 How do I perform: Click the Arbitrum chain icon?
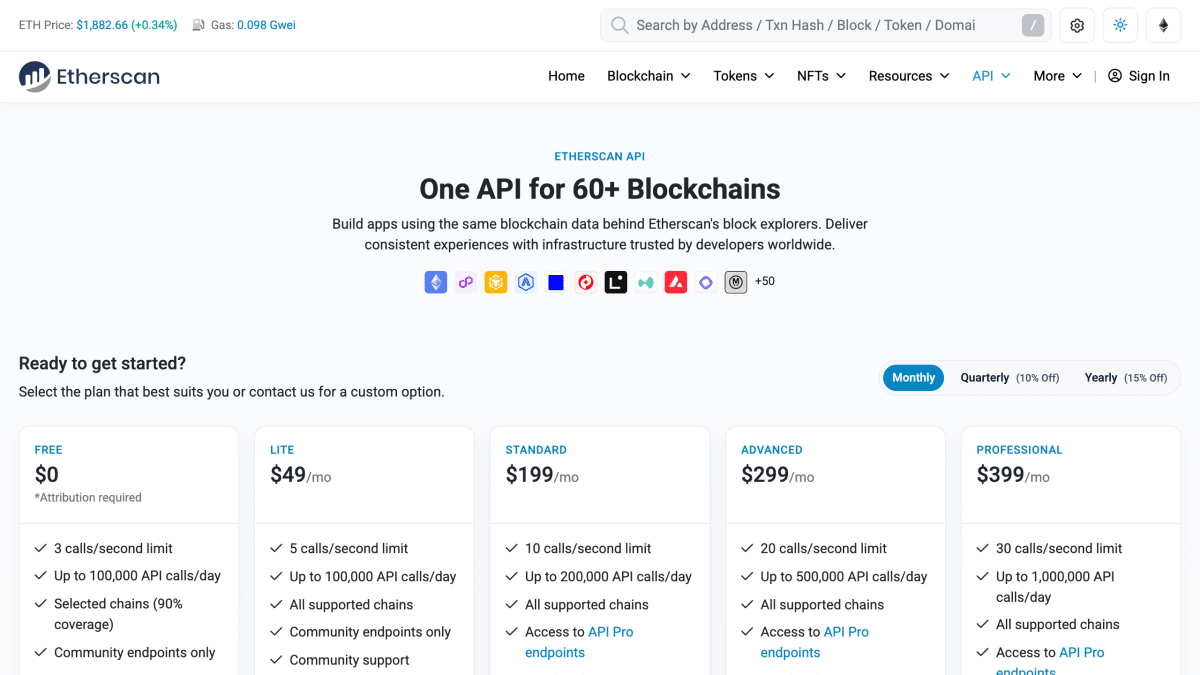(526, 282)
